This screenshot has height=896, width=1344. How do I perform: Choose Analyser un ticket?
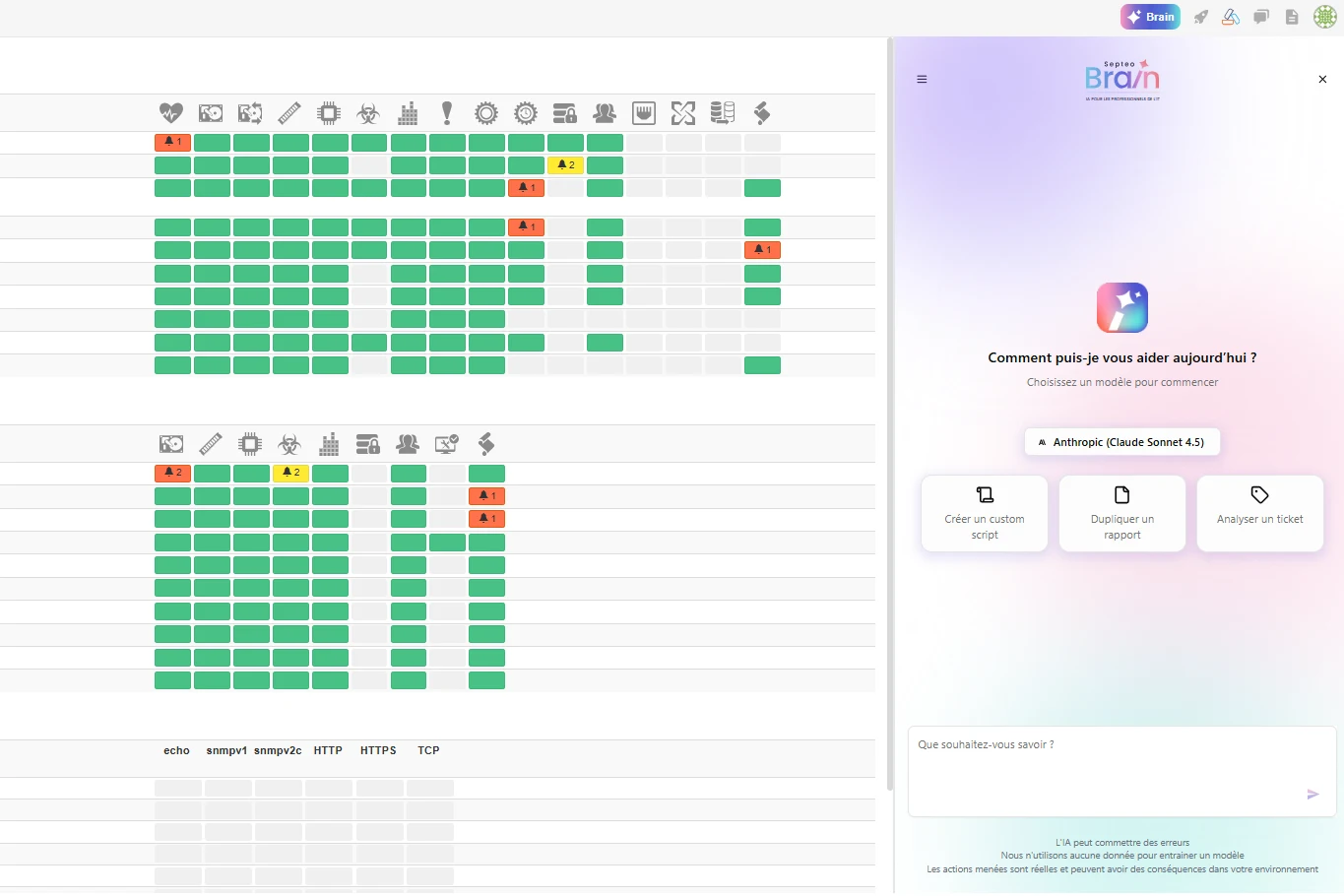[1260, 514]
